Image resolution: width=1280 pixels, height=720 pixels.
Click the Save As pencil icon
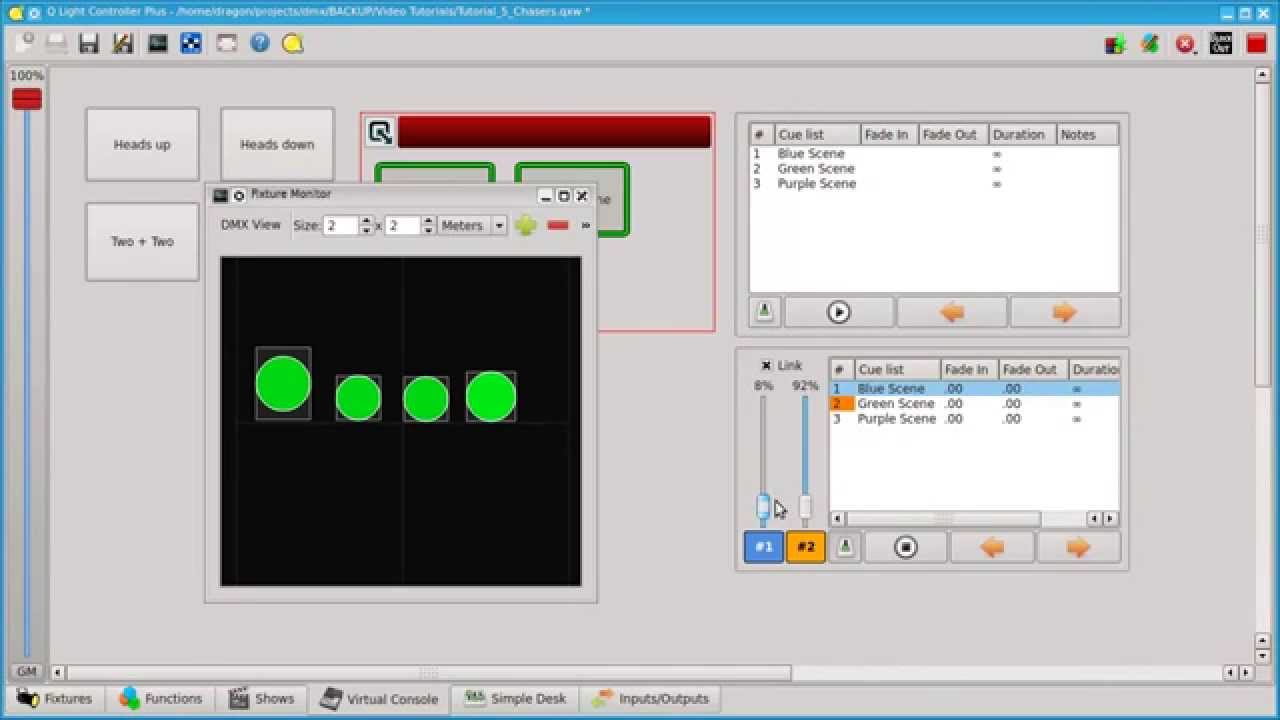click(x=122, y=43)
